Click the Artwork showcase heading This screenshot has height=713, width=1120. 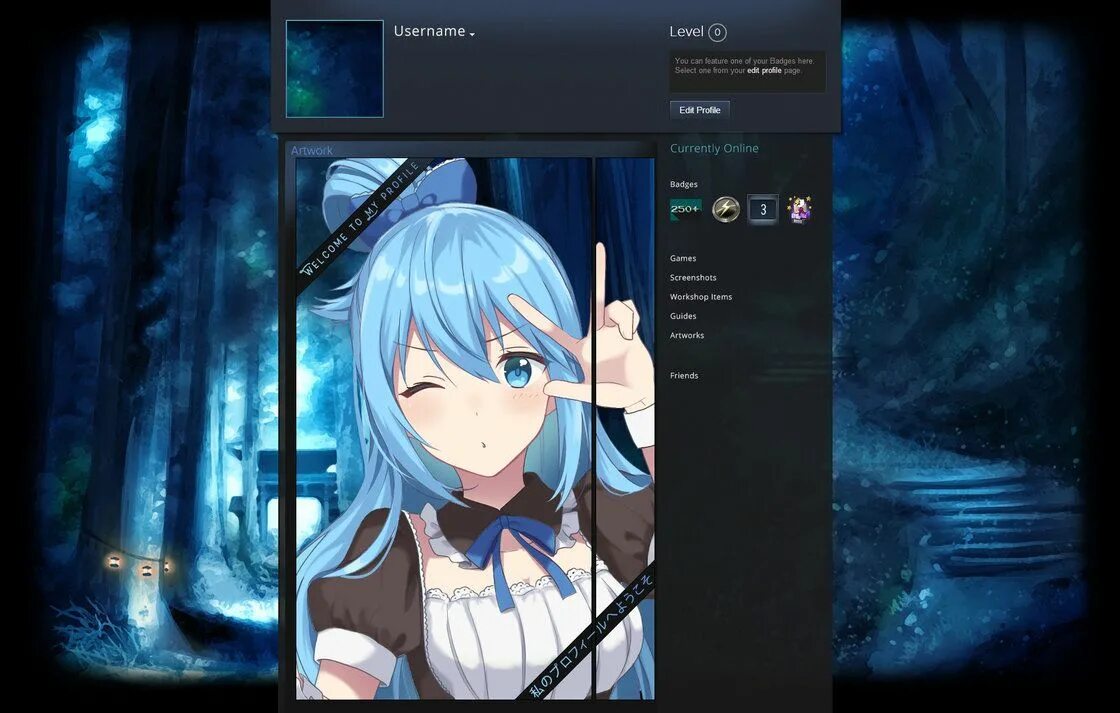pos(311,150)
